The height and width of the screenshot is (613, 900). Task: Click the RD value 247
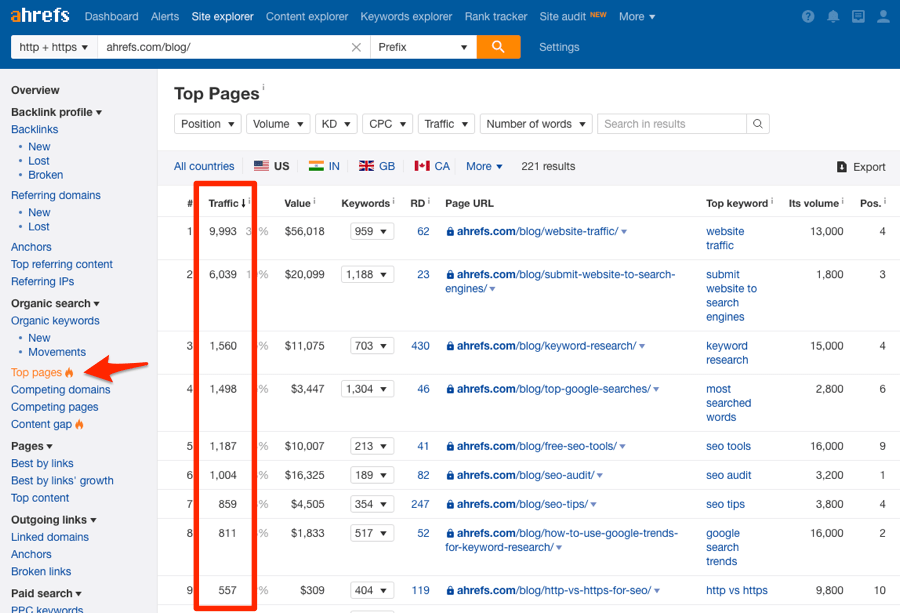coord(420,504)
